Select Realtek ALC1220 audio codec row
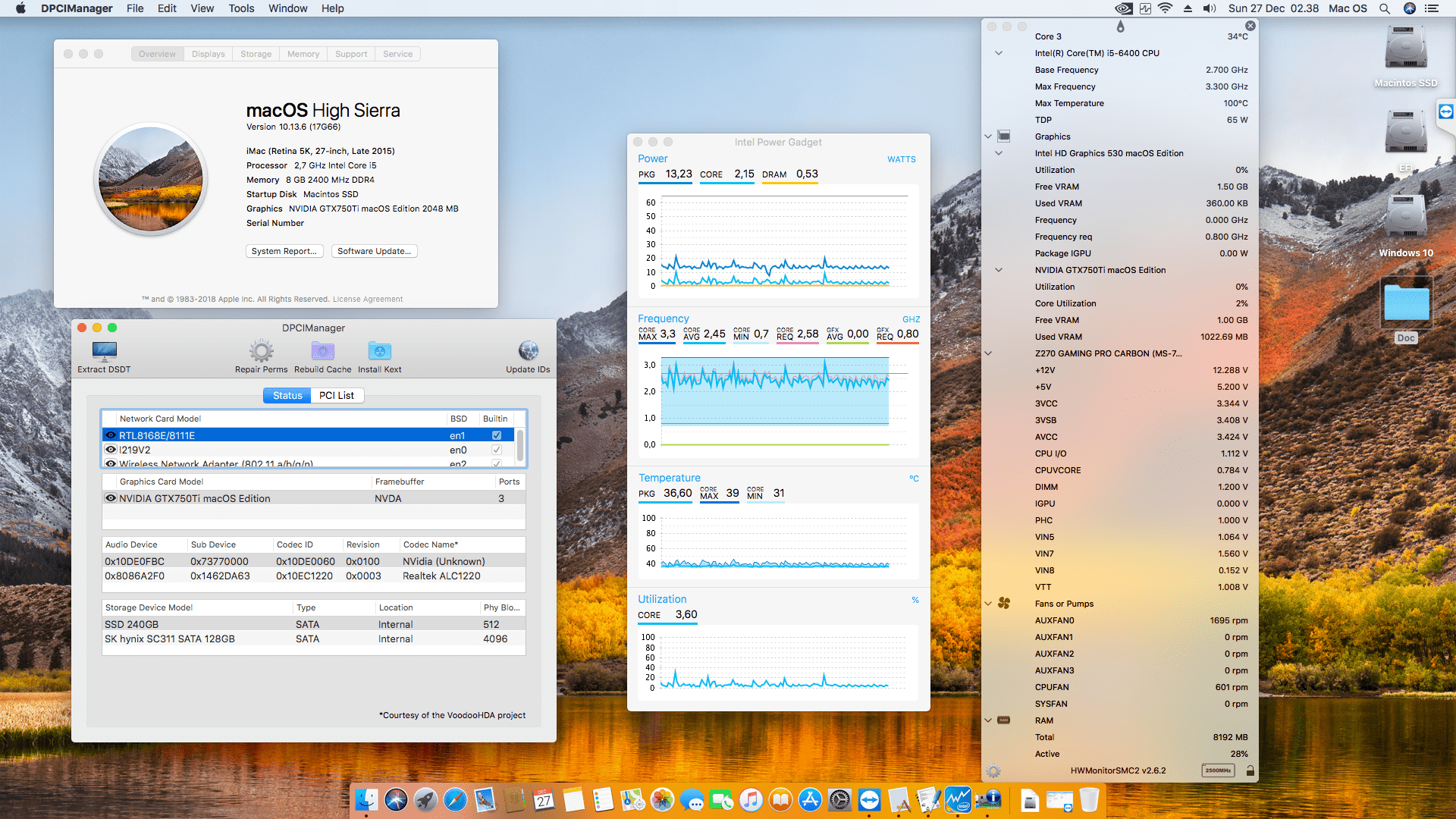 pos(314,576)
